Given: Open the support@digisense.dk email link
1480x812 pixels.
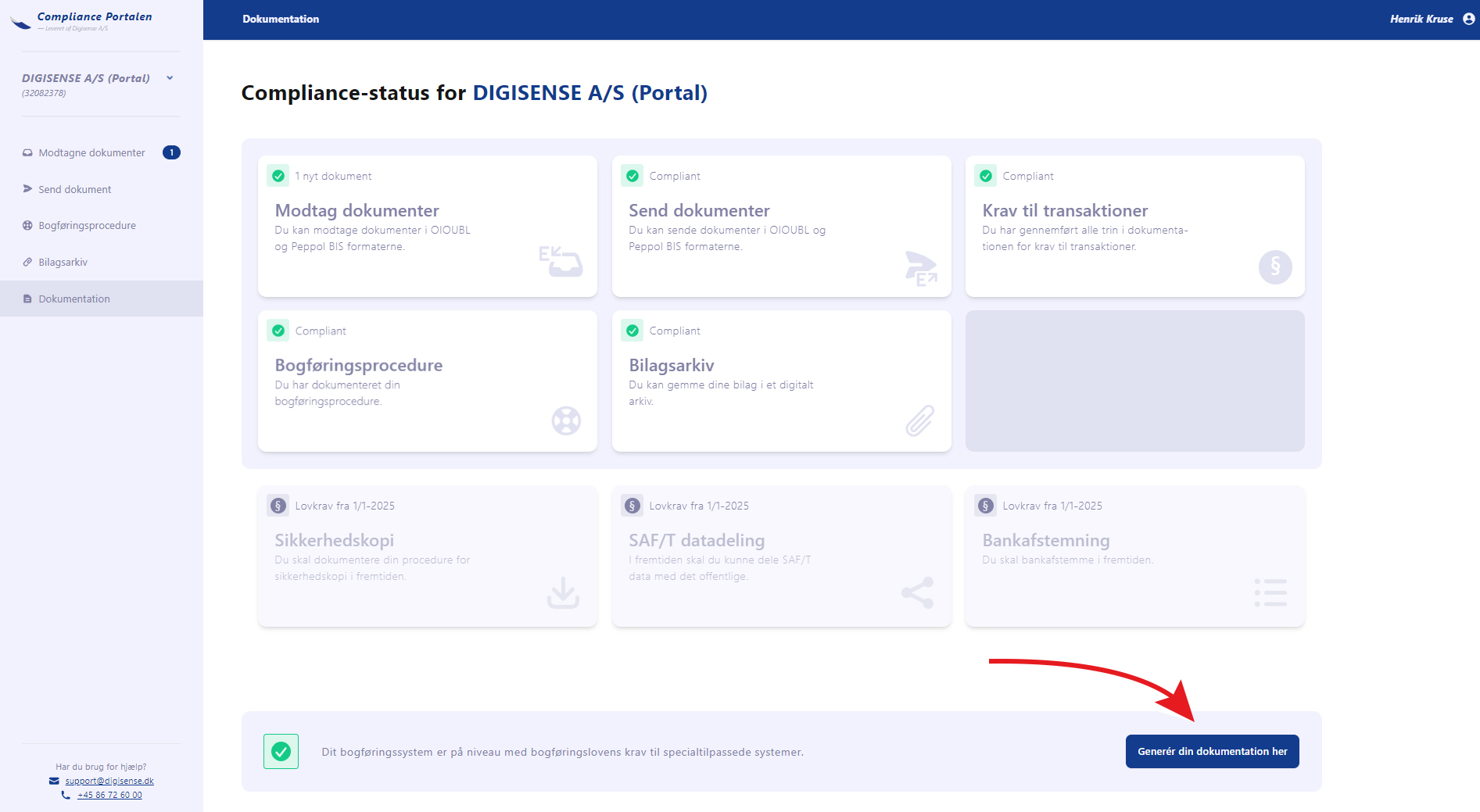Looking at the screenshot, I should [108, 781].
